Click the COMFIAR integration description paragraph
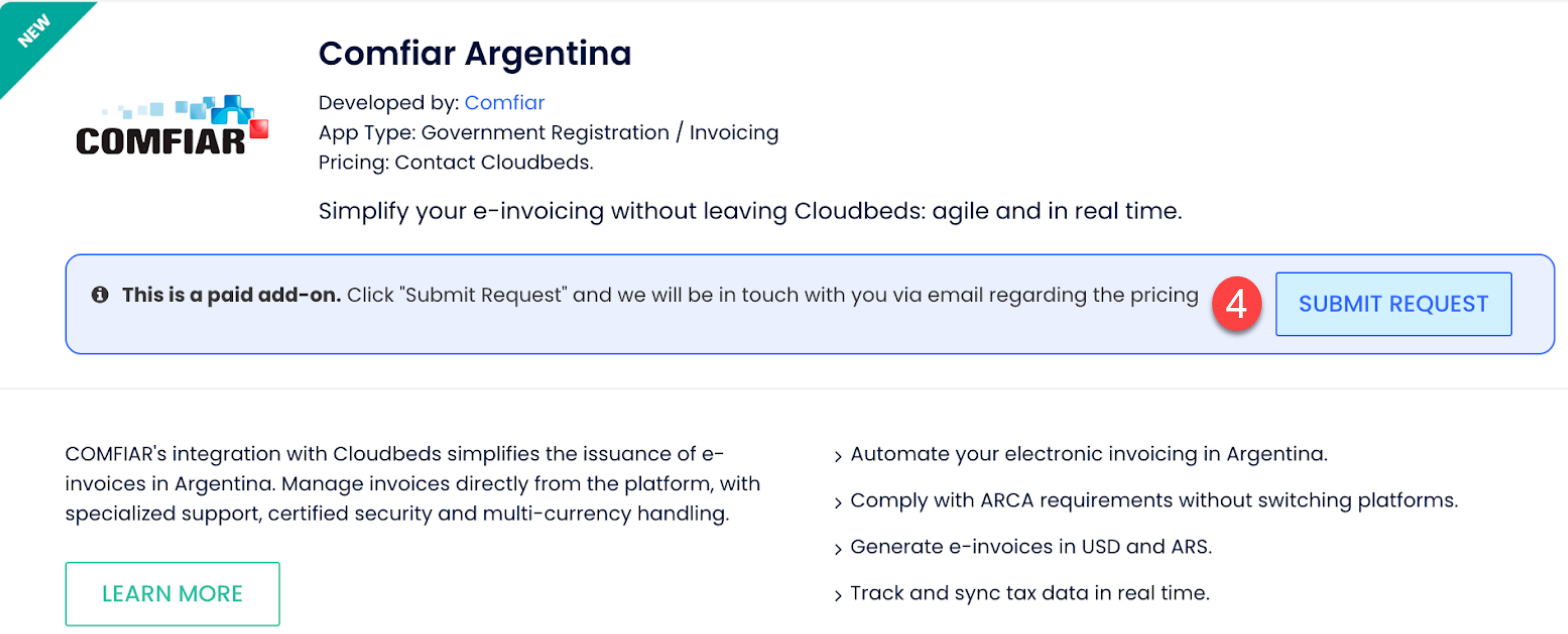This screenshot has width=1568, height=634. point(410,484)
